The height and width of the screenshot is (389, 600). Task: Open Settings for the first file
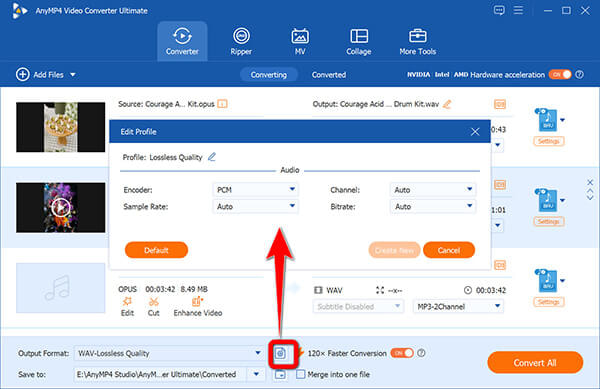click(x=548, y=141)
